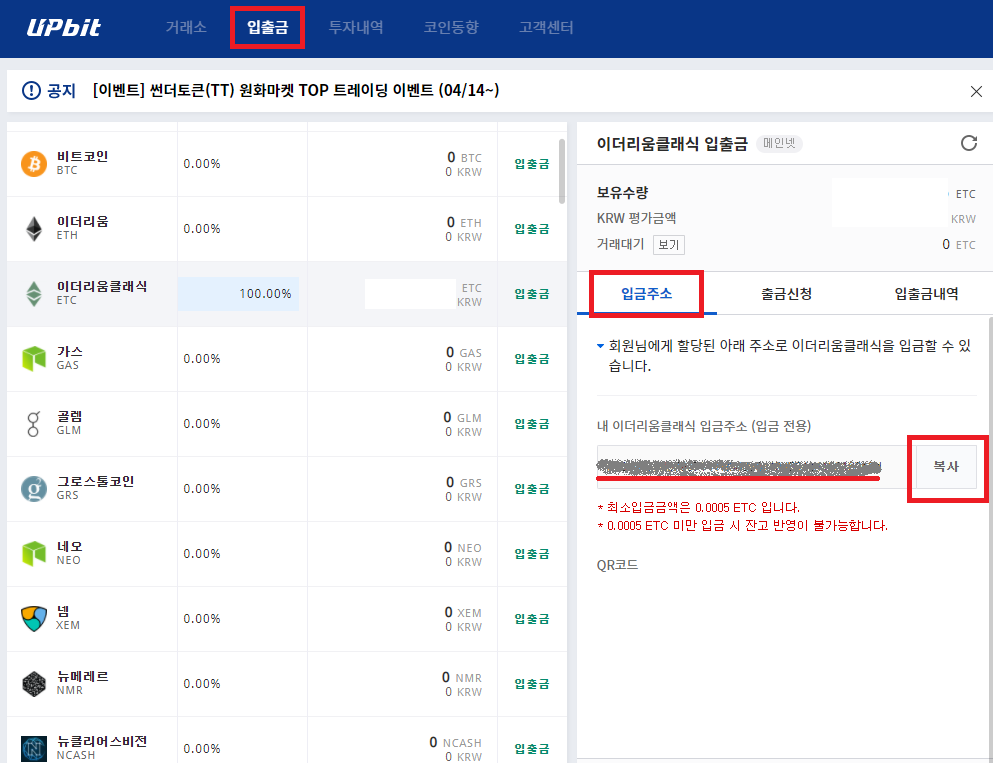Click the Nucleus Vision NCASH icon

[34, 748]
